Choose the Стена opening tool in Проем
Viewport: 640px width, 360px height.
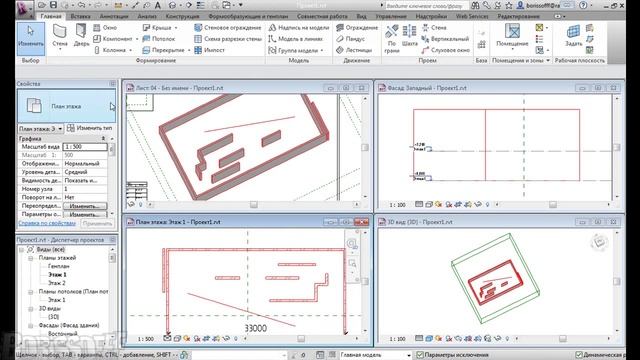tap(434, 27)
